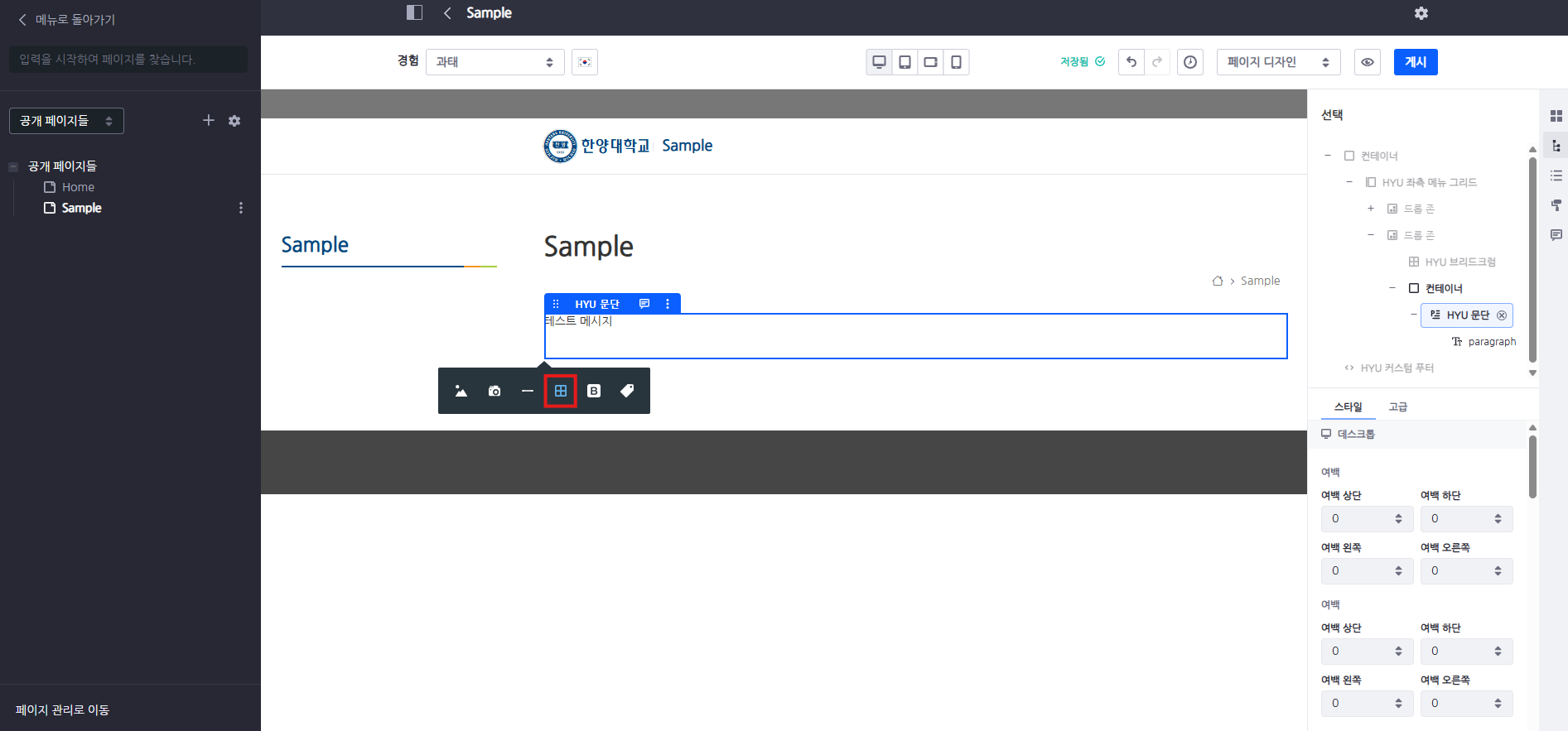Click the camera icon in floating toolbar
Image resolution: width=1568 pixels, height=731 pixels.
pos(495,391)
